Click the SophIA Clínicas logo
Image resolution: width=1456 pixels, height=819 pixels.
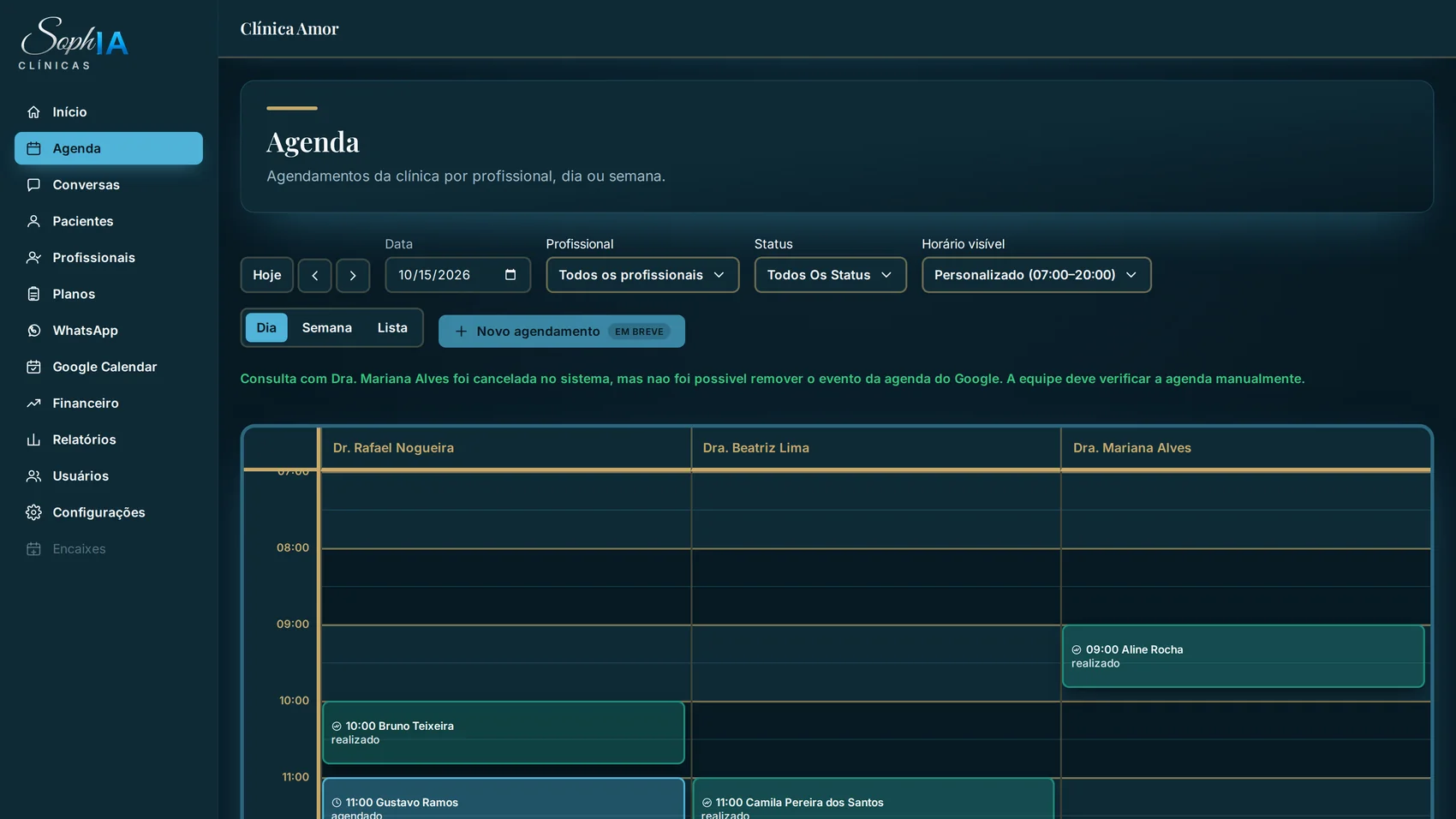74,43
